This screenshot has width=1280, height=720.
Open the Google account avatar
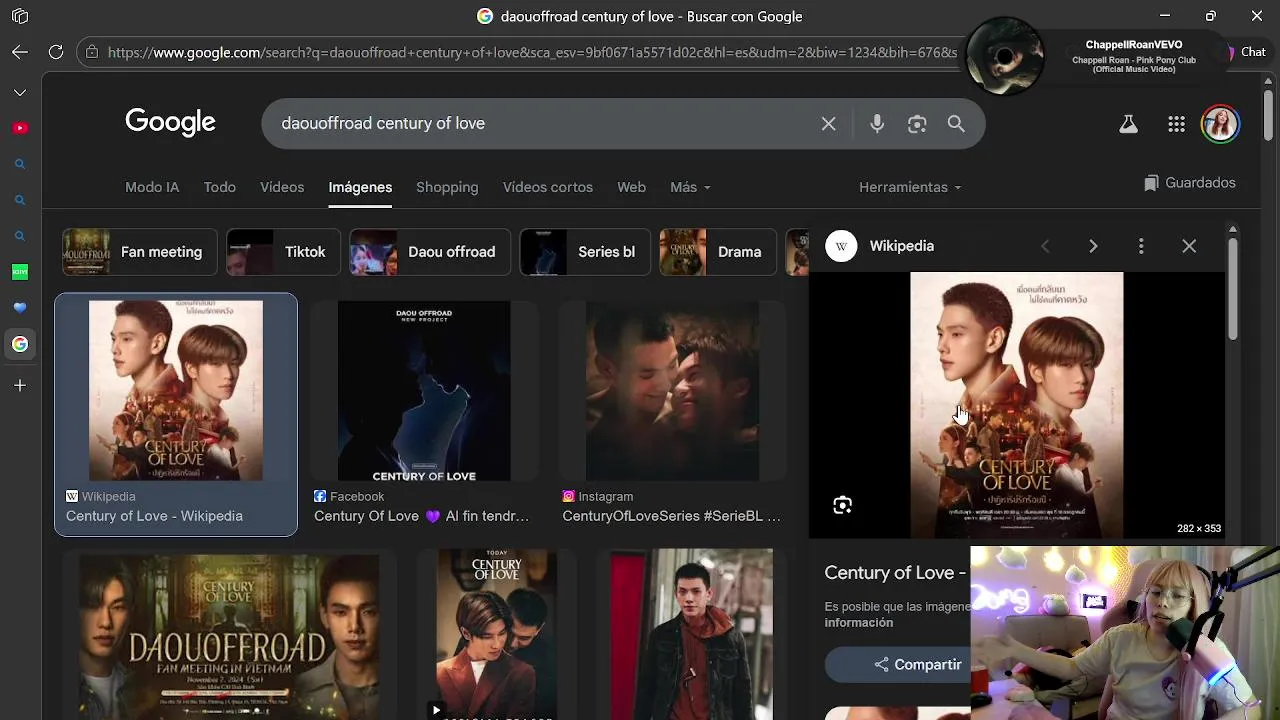(1220, 124)
